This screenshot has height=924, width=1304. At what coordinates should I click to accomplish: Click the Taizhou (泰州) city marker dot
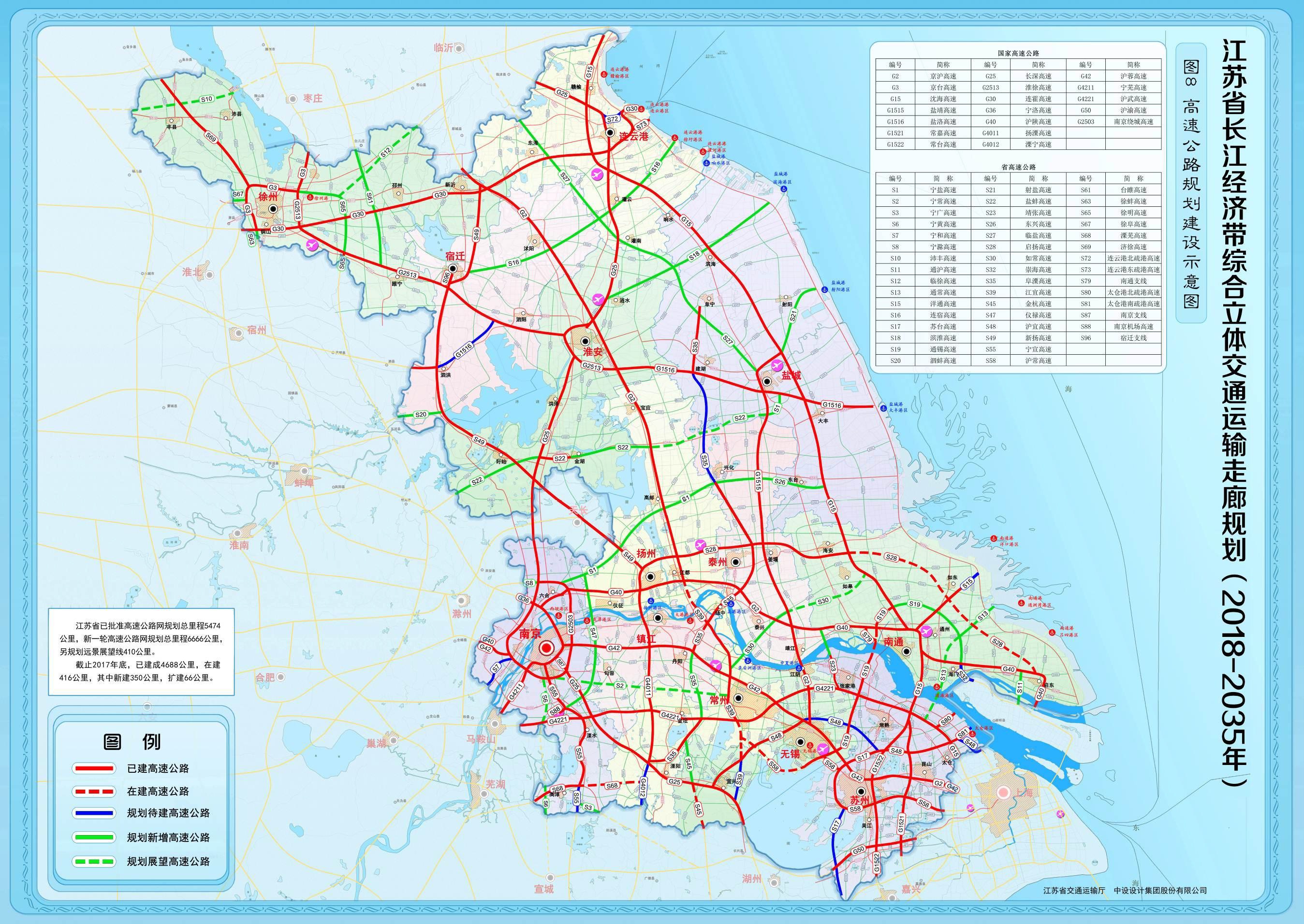pyautogui.click(x=736, y=562)
